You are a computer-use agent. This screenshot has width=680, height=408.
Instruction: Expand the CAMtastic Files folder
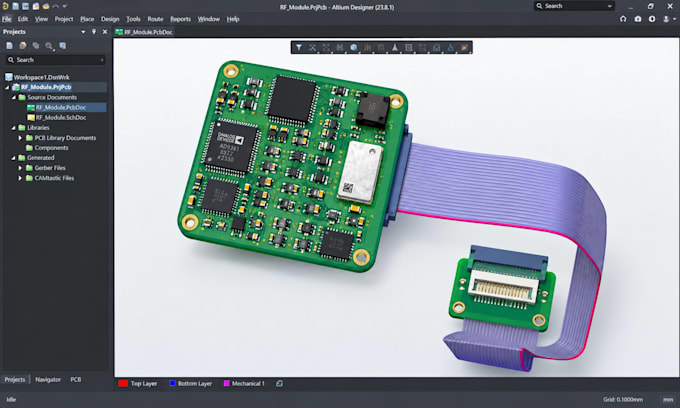click(x=20, y=178)
